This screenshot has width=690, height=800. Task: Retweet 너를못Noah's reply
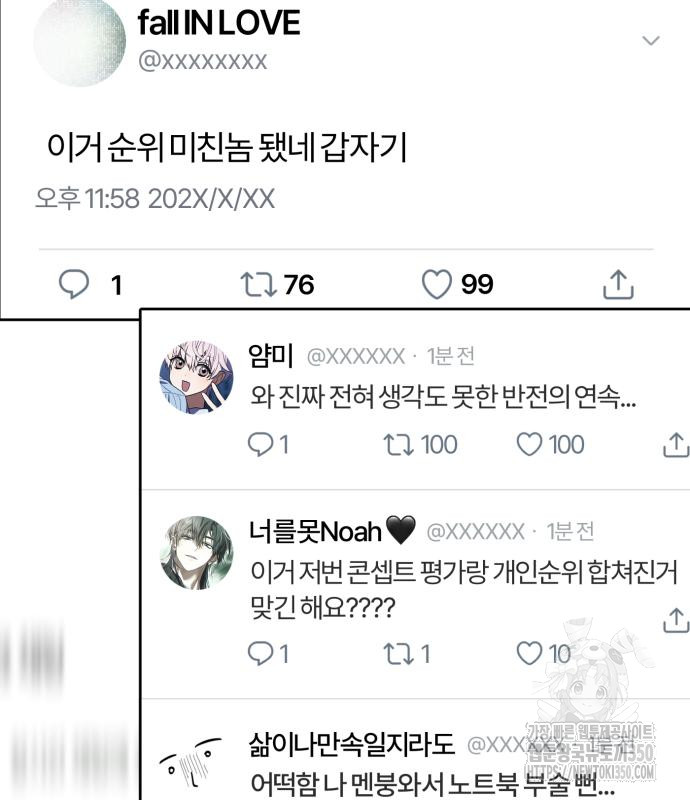tap(398, 654)
